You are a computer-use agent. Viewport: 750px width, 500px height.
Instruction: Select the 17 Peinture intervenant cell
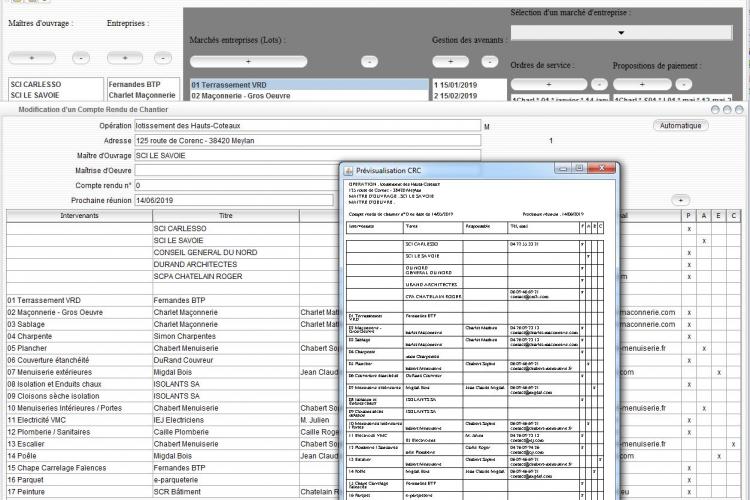[79, 491]
